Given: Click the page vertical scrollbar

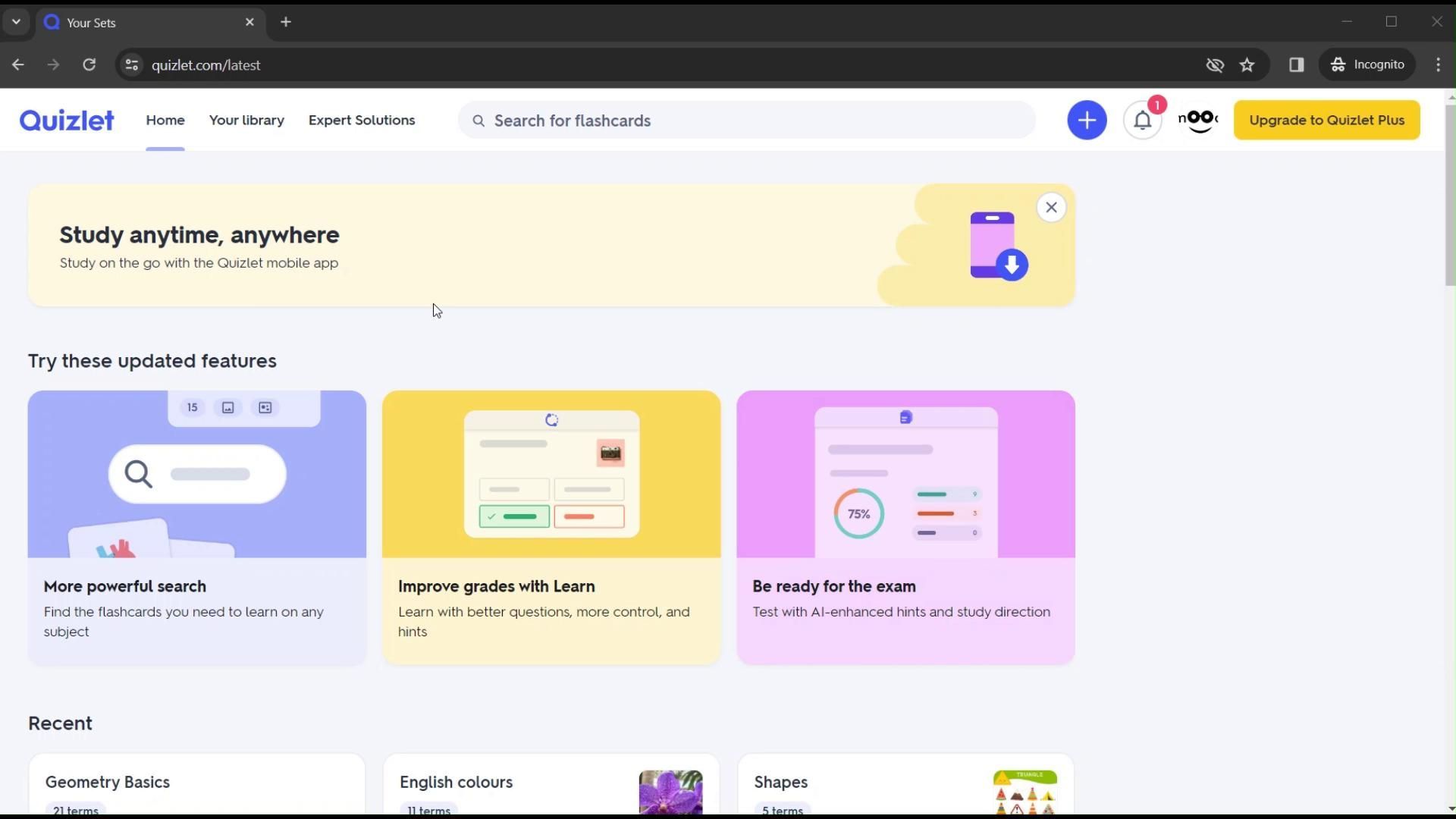Looking at the screenshot, I should pyautogui.click(x=1450, y=196).
